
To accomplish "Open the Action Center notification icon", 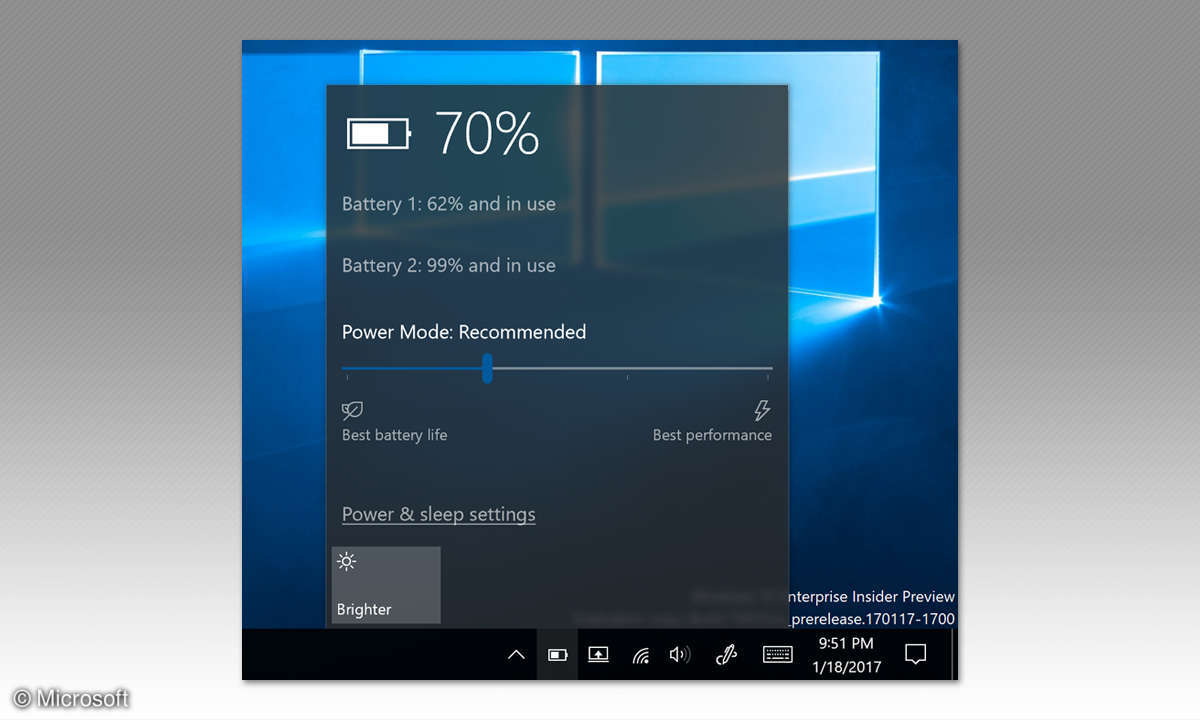I will [x=915, y=655].
